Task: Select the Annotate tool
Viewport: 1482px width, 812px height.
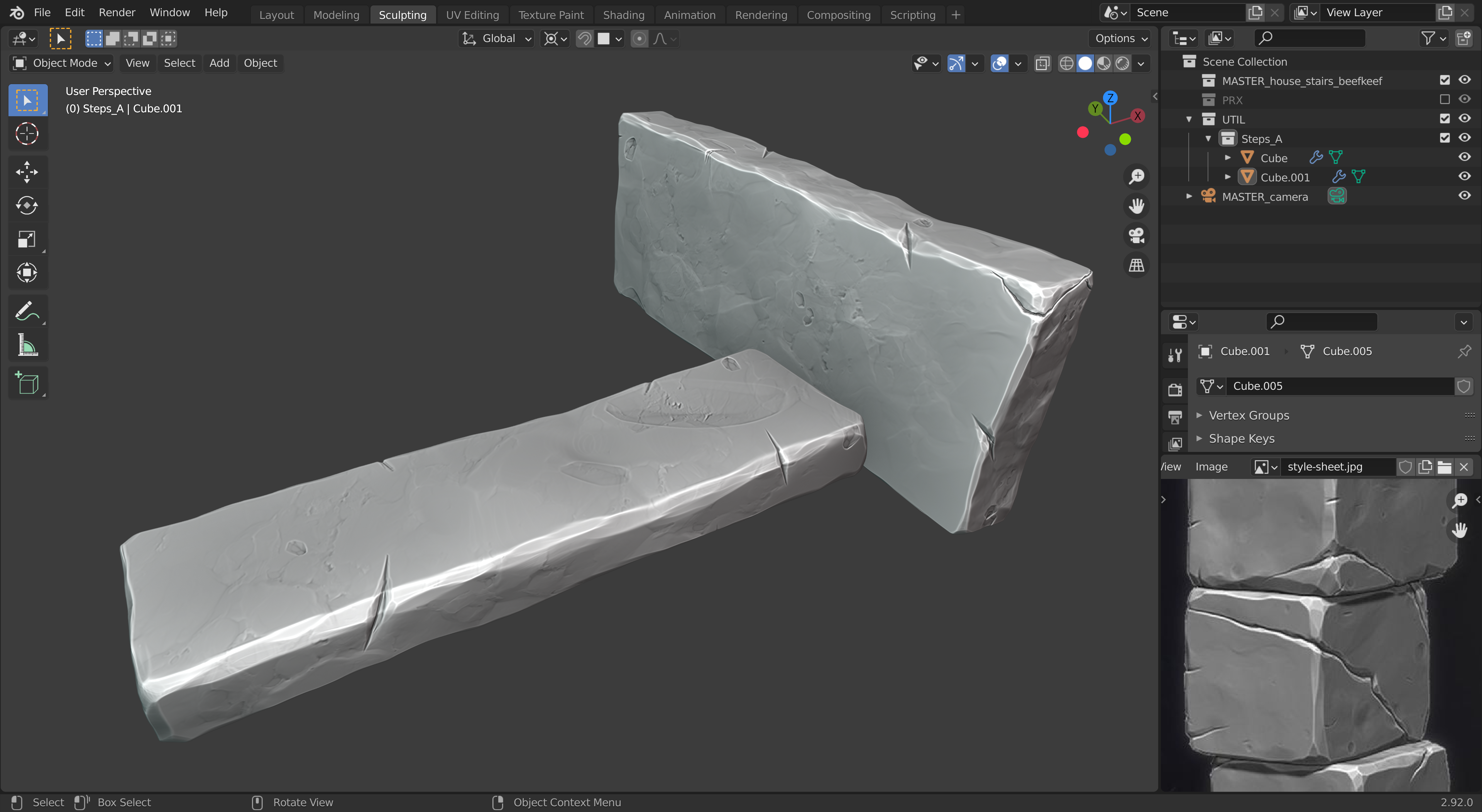Action: [27, 311]
